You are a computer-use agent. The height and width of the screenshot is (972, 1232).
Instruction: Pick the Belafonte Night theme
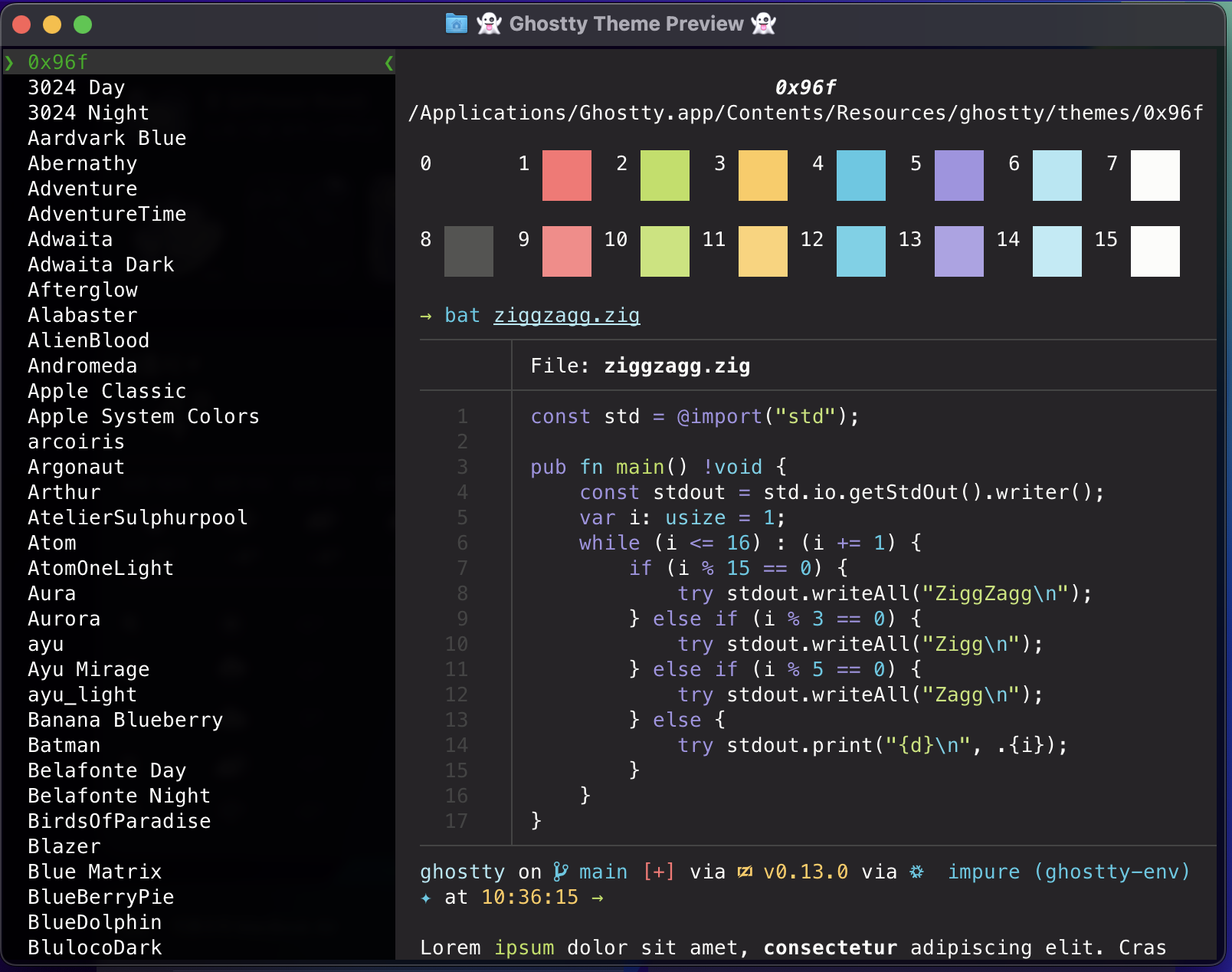[x=119, y=796]
